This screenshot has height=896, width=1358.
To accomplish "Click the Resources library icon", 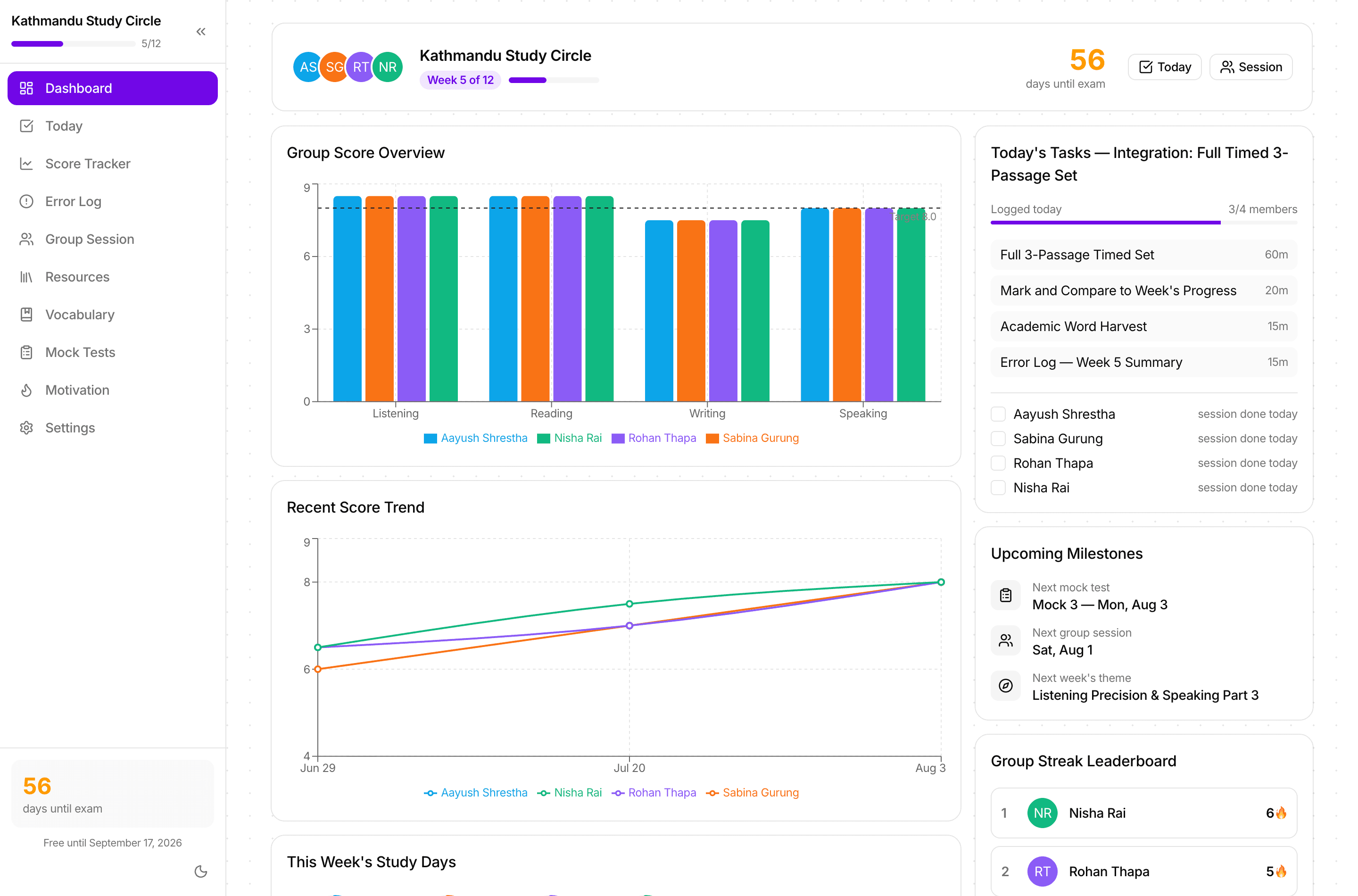I will coord(26,276).
